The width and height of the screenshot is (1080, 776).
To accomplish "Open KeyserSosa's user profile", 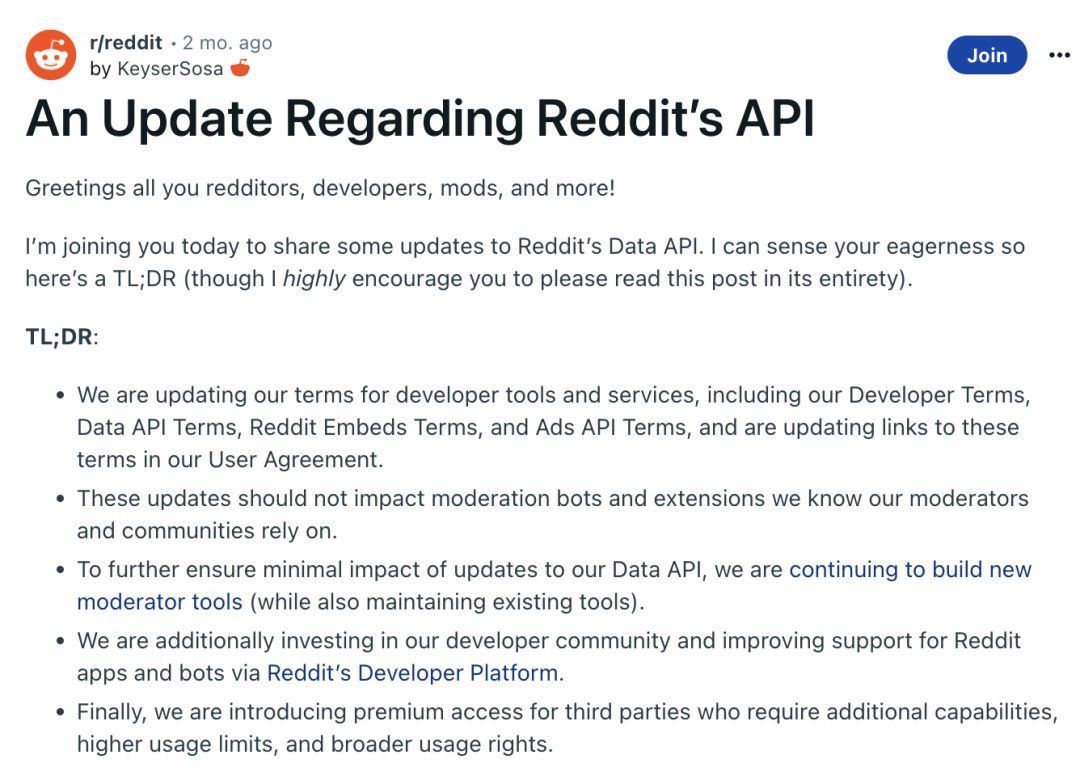I will coord(170,69).
